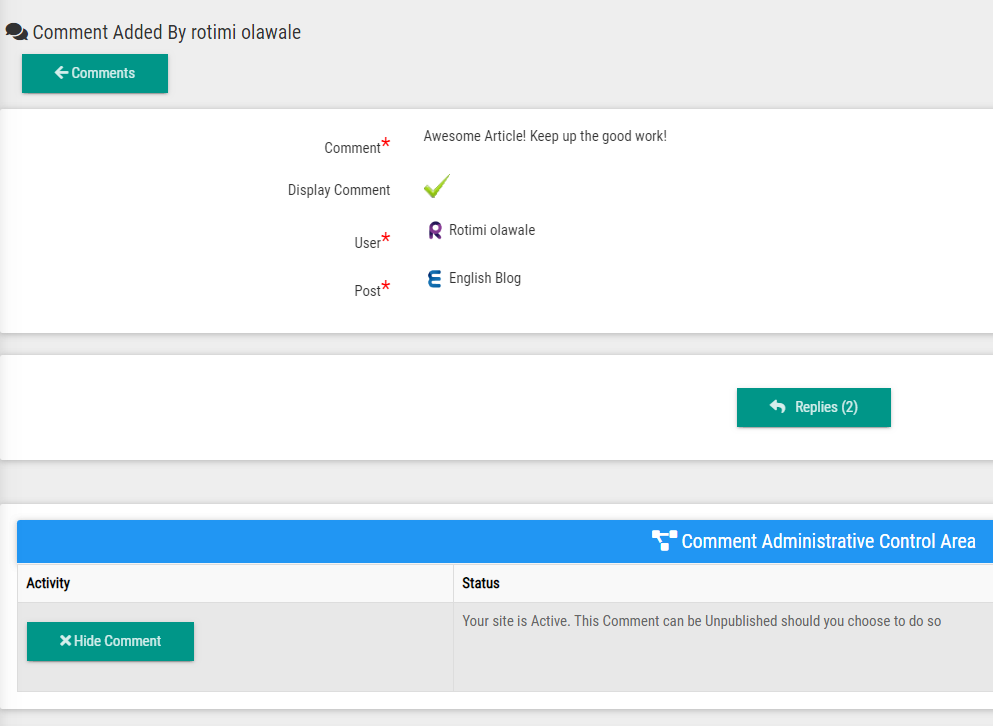This screenshot has width=993, height=726.
Task: Open the Replies (2) button
Action: (813, 407)
